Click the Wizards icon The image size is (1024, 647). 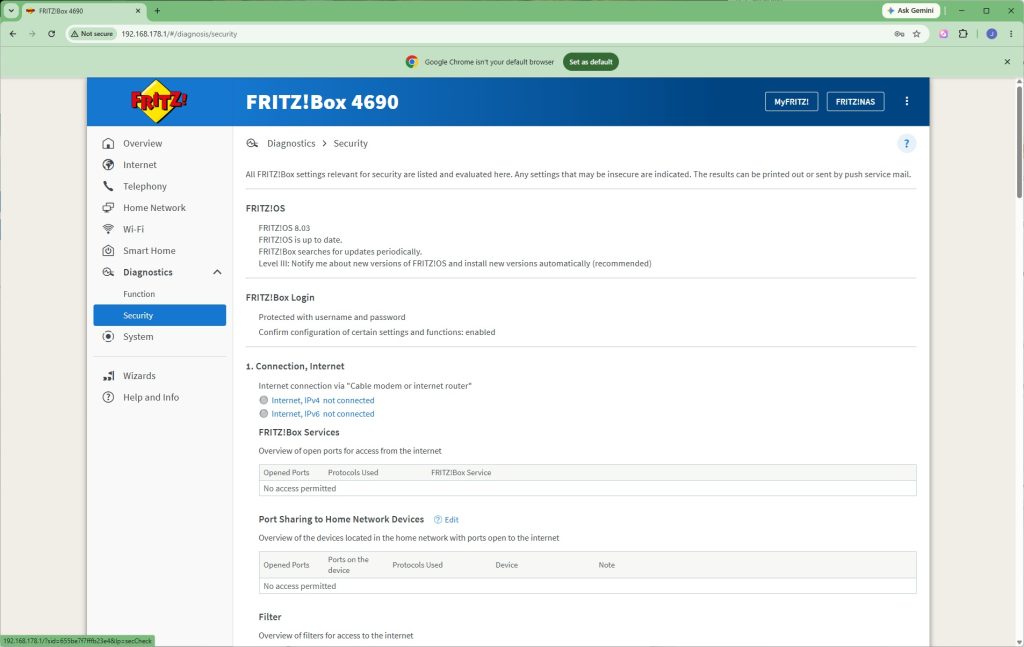pyautogui.click(x=108, y=376)
